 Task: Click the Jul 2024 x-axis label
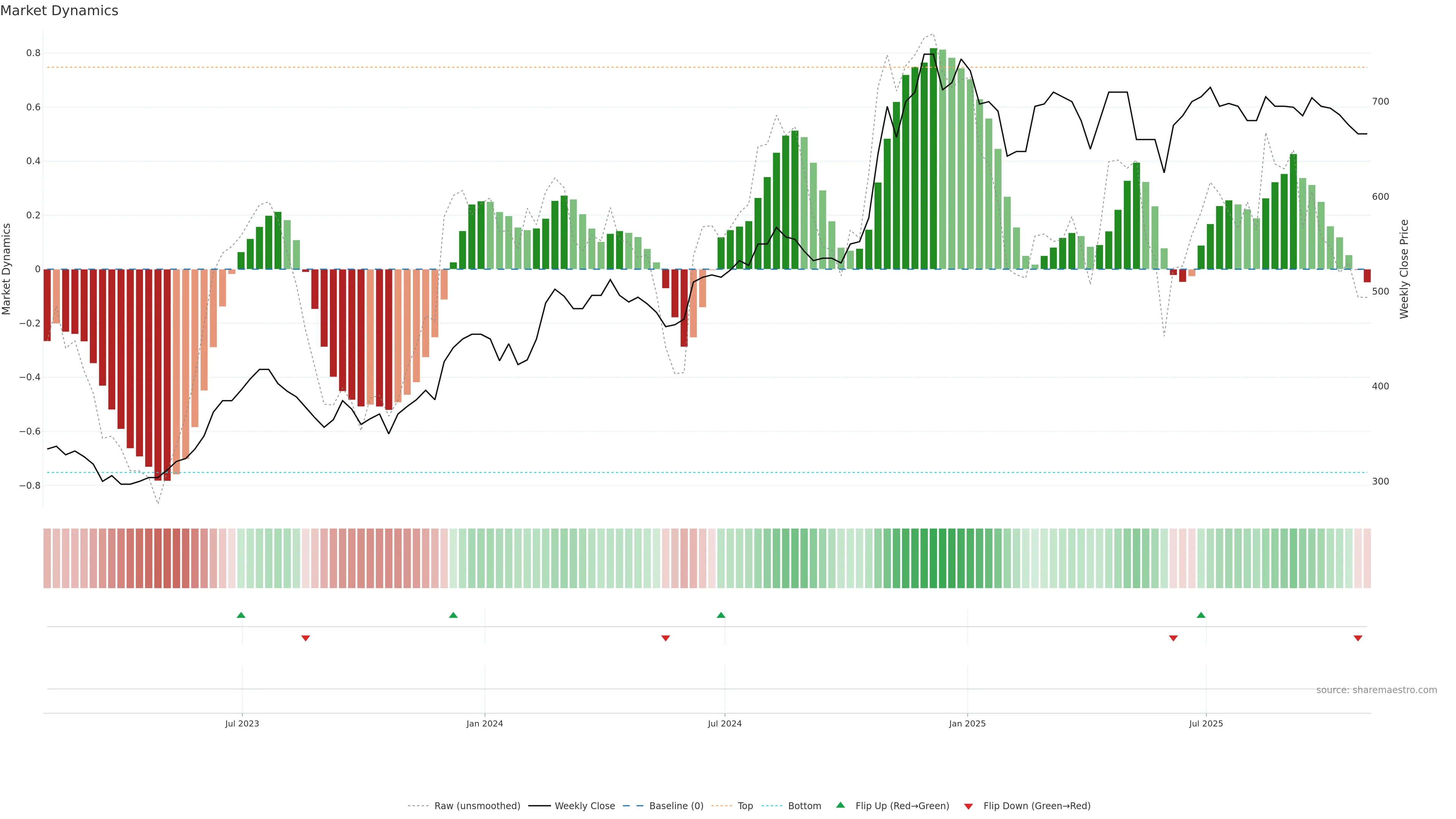pyautogui.click(x=725, y=723)
